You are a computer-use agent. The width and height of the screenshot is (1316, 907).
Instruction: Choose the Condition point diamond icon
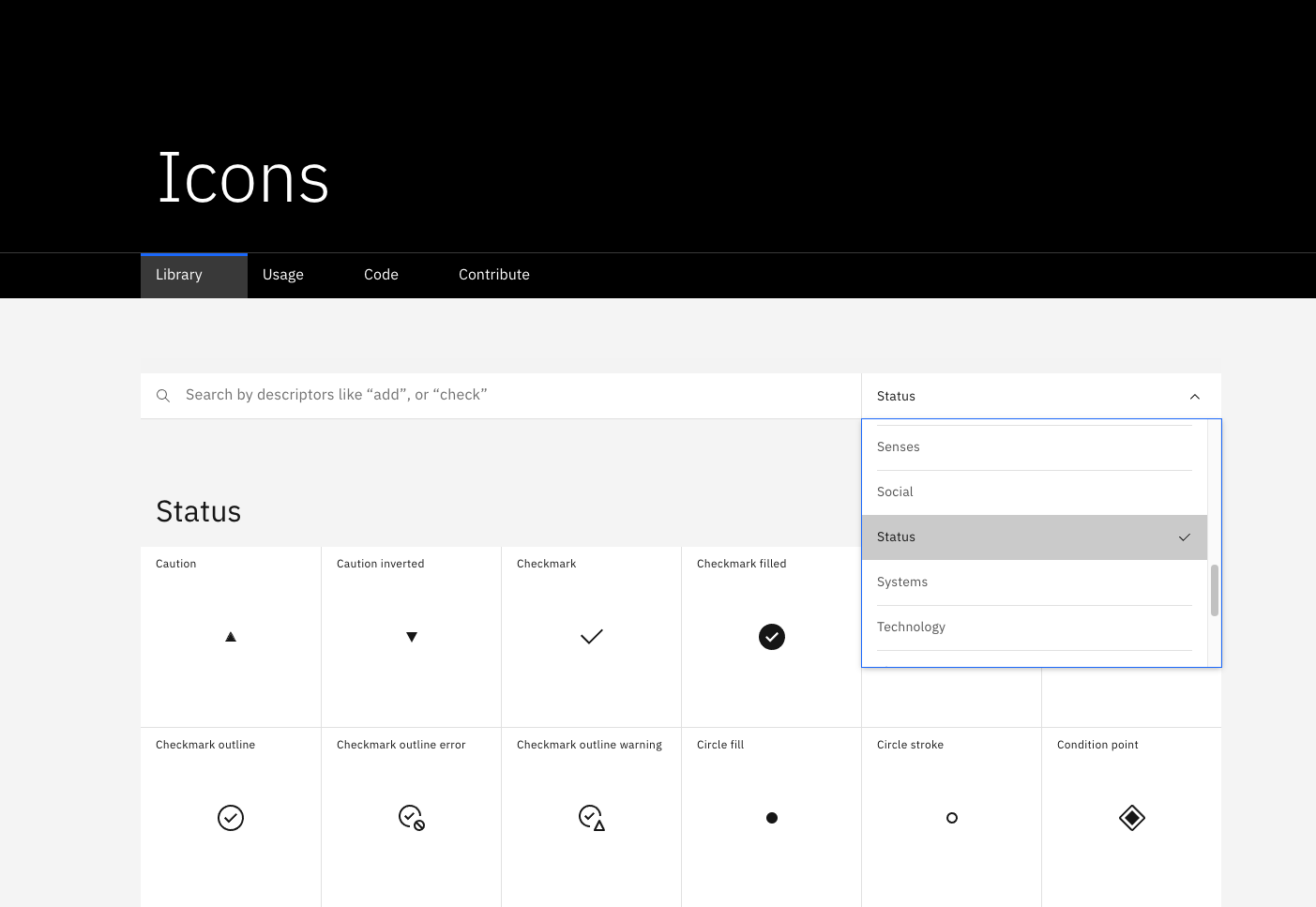[x=1131, y=818]
